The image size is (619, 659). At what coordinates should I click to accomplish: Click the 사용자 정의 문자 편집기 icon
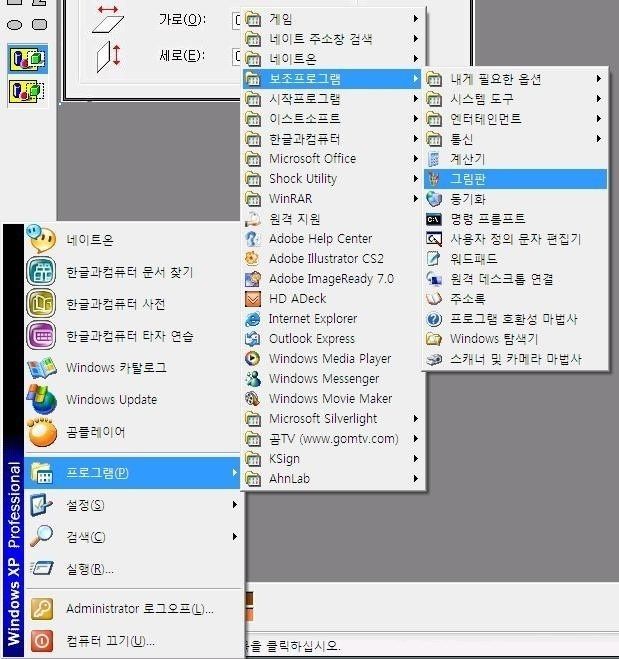pos(434,239)
